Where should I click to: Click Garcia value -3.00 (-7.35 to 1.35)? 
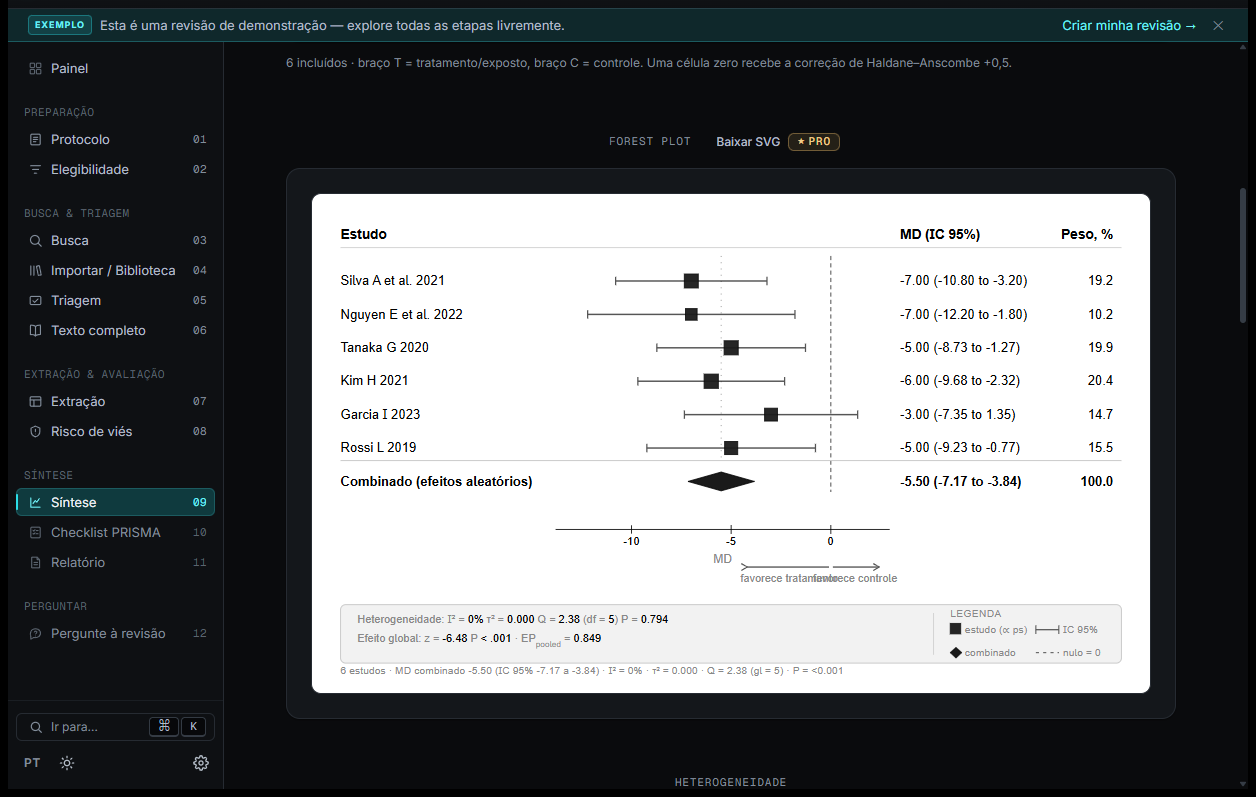pyautogui.click(x=957, y=415)
